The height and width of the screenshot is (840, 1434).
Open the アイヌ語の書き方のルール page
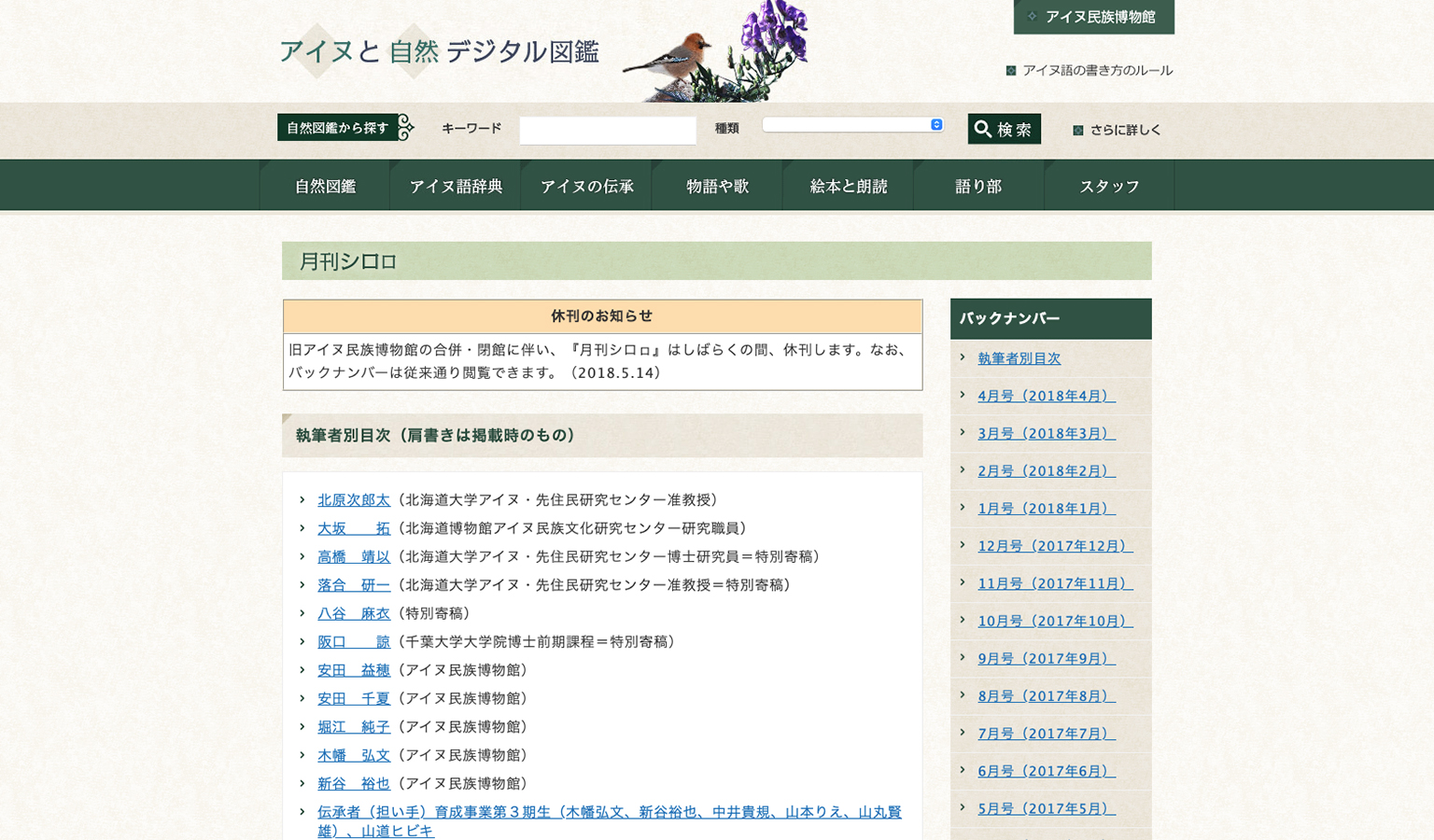(1097, 70)
